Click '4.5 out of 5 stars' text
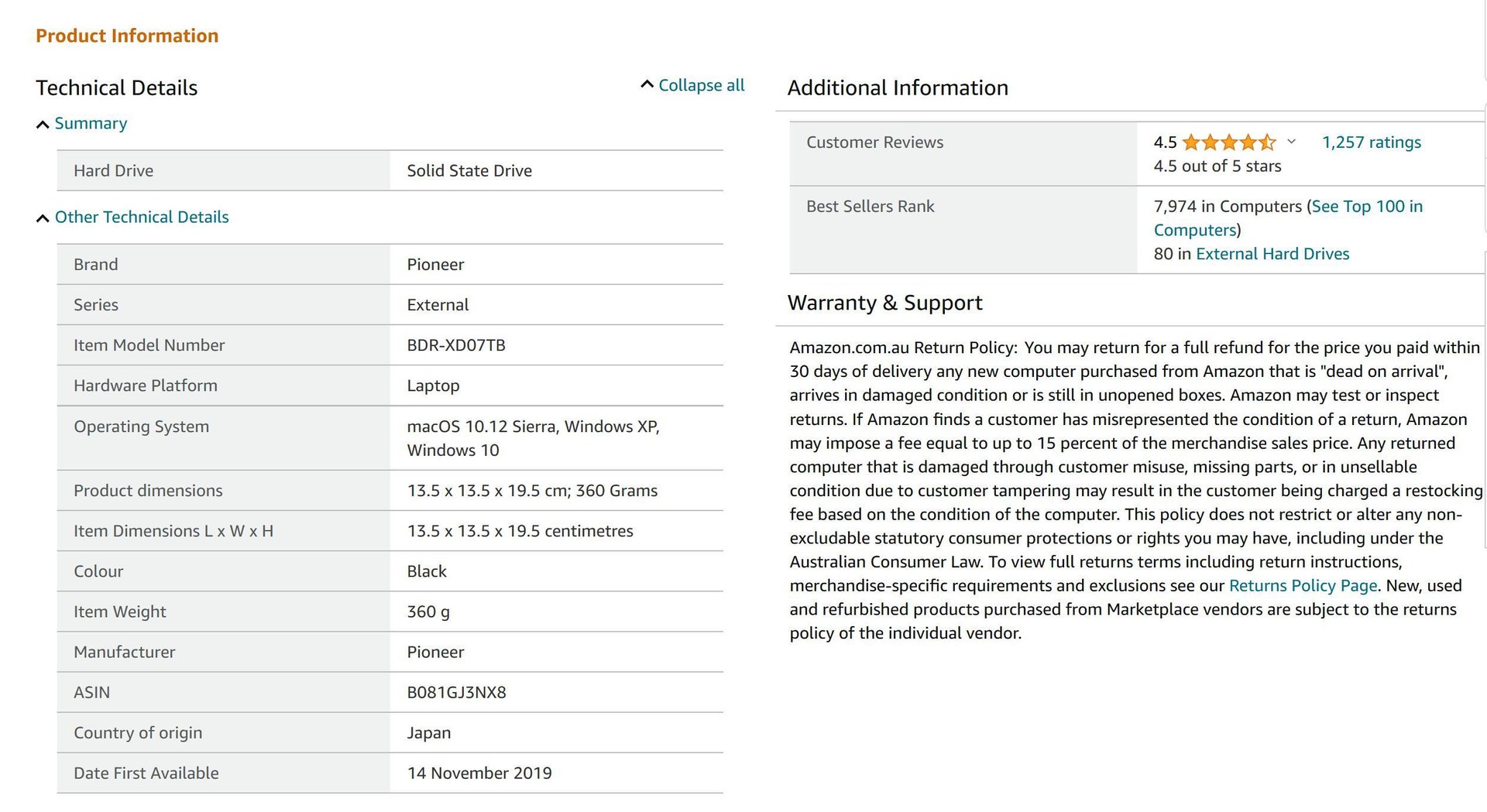 coord(1217,166)
